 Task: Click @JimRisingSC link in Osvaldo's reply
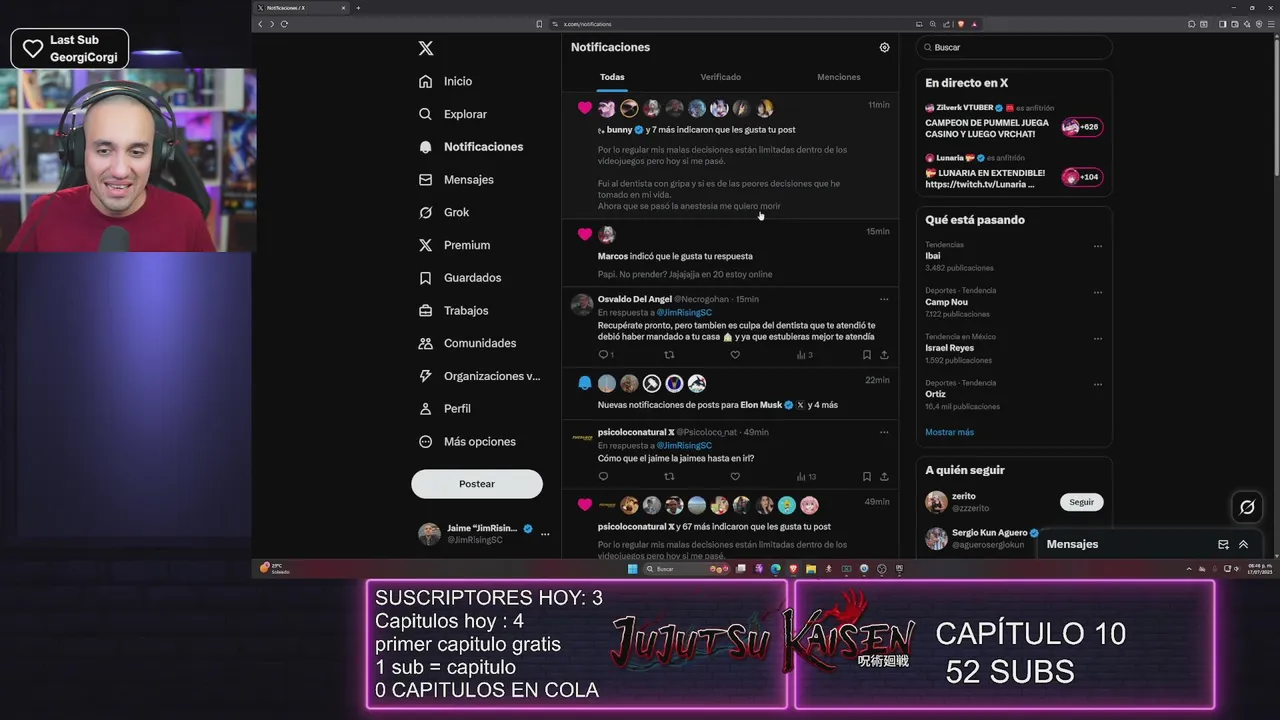tap(684, 313)
